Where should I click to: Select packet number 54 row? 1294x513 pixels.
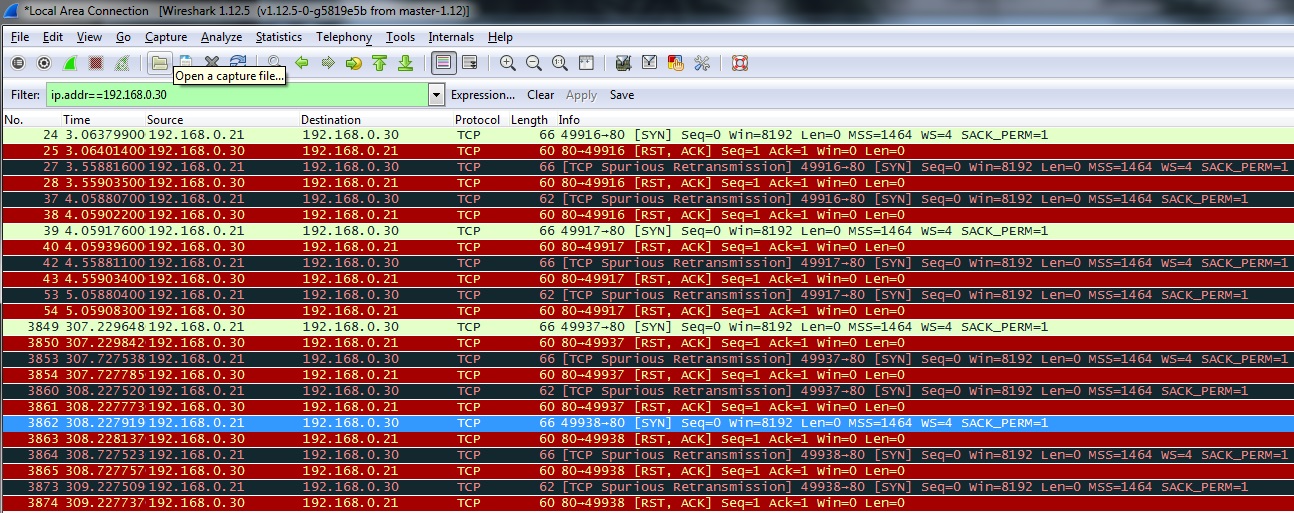tap(647, 311)
